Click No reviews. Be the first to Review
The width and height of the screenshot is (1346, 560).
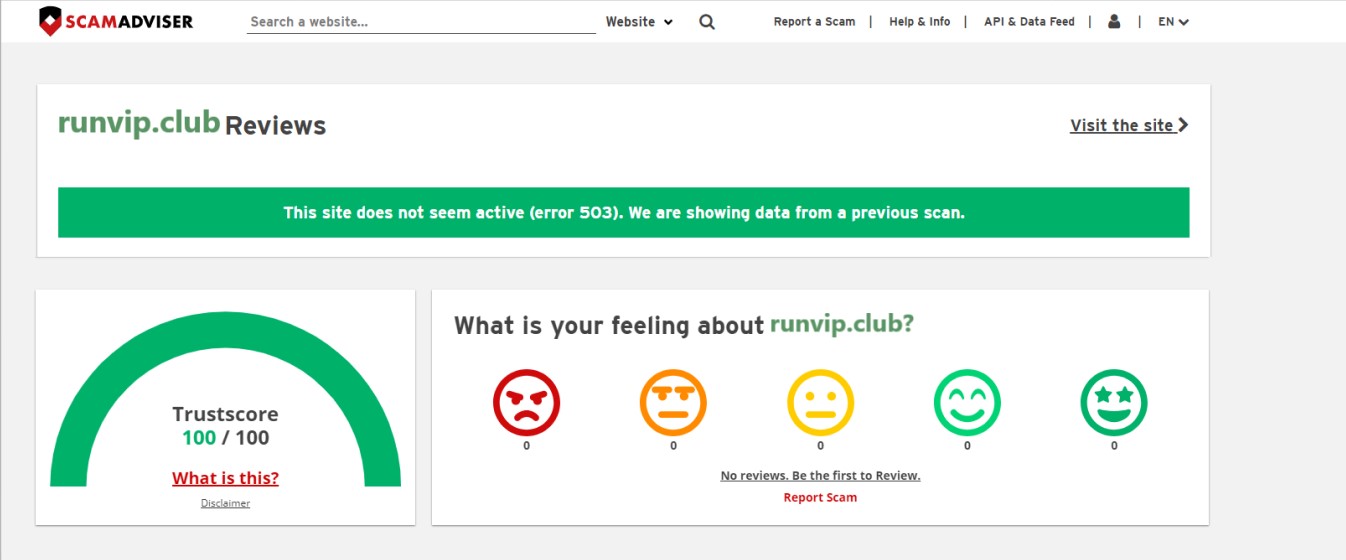(x=820, y=476)
